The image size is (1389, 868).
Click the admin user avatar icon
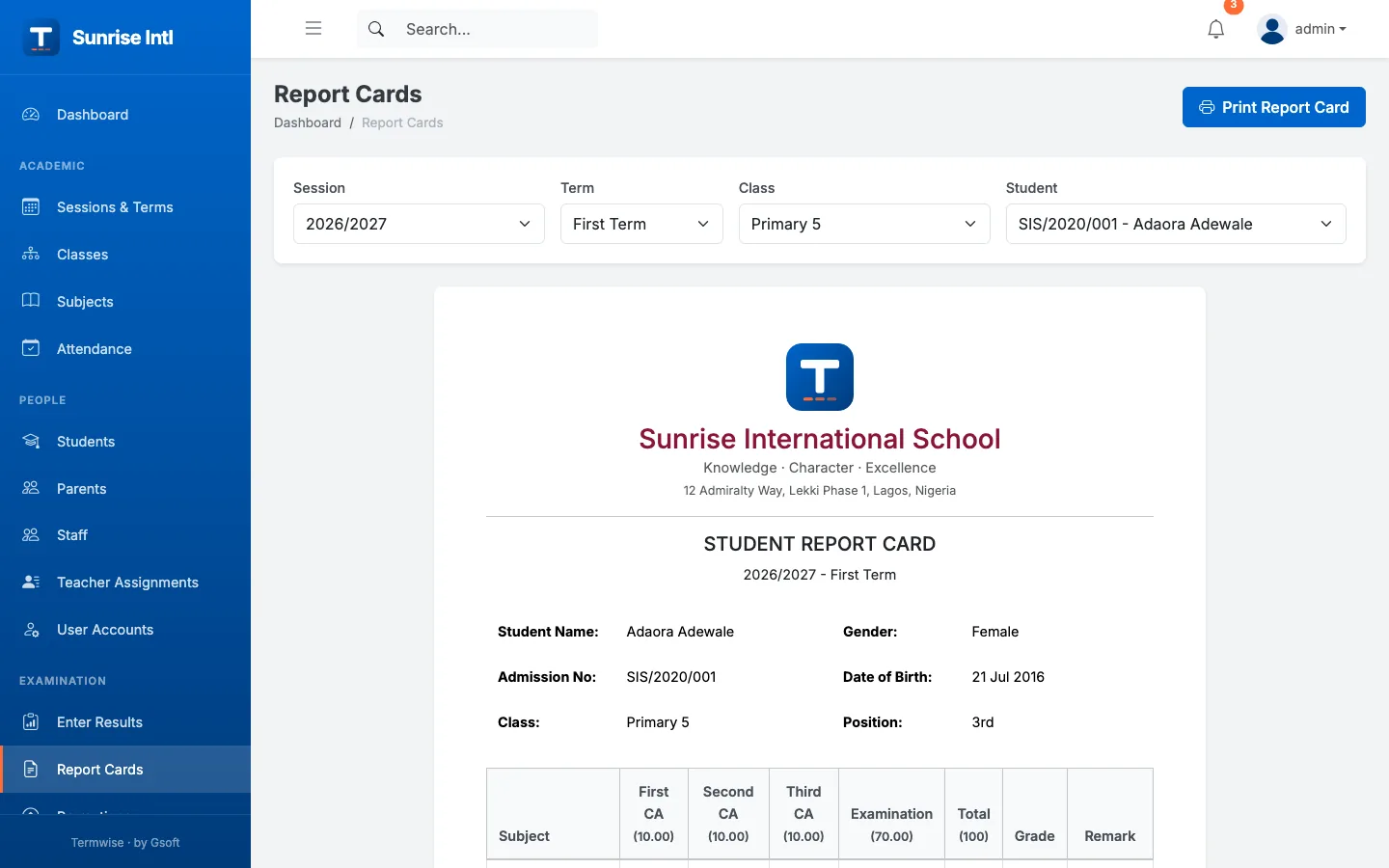[x=1272, y=30]
